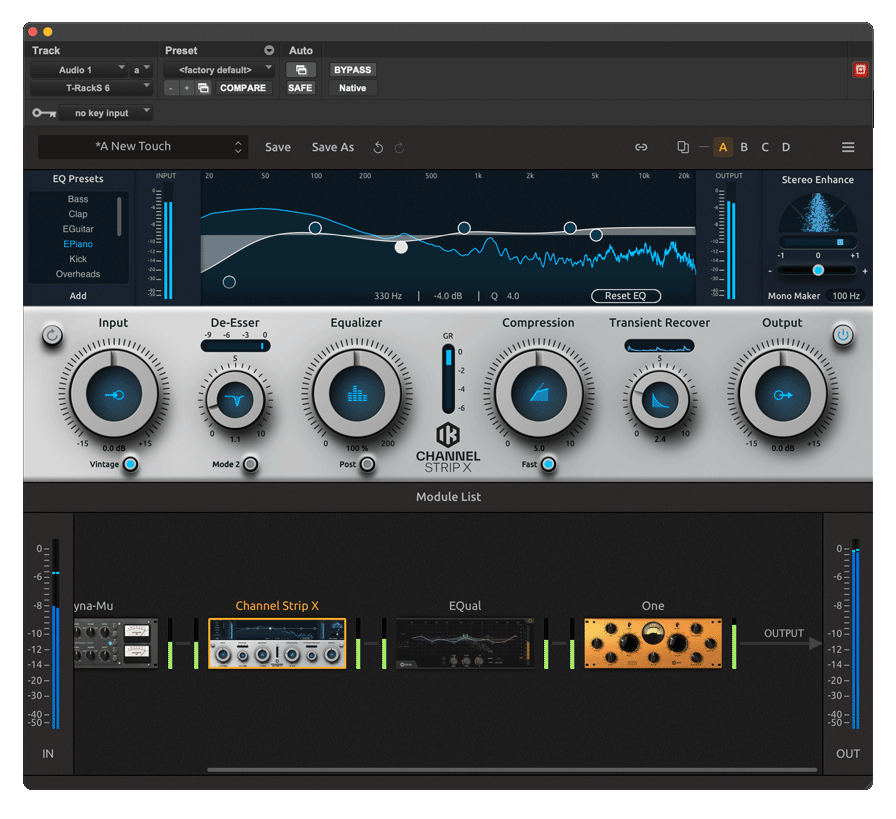Click the power icon left of Input knob

pyautogui.click(x=51, y=335)
